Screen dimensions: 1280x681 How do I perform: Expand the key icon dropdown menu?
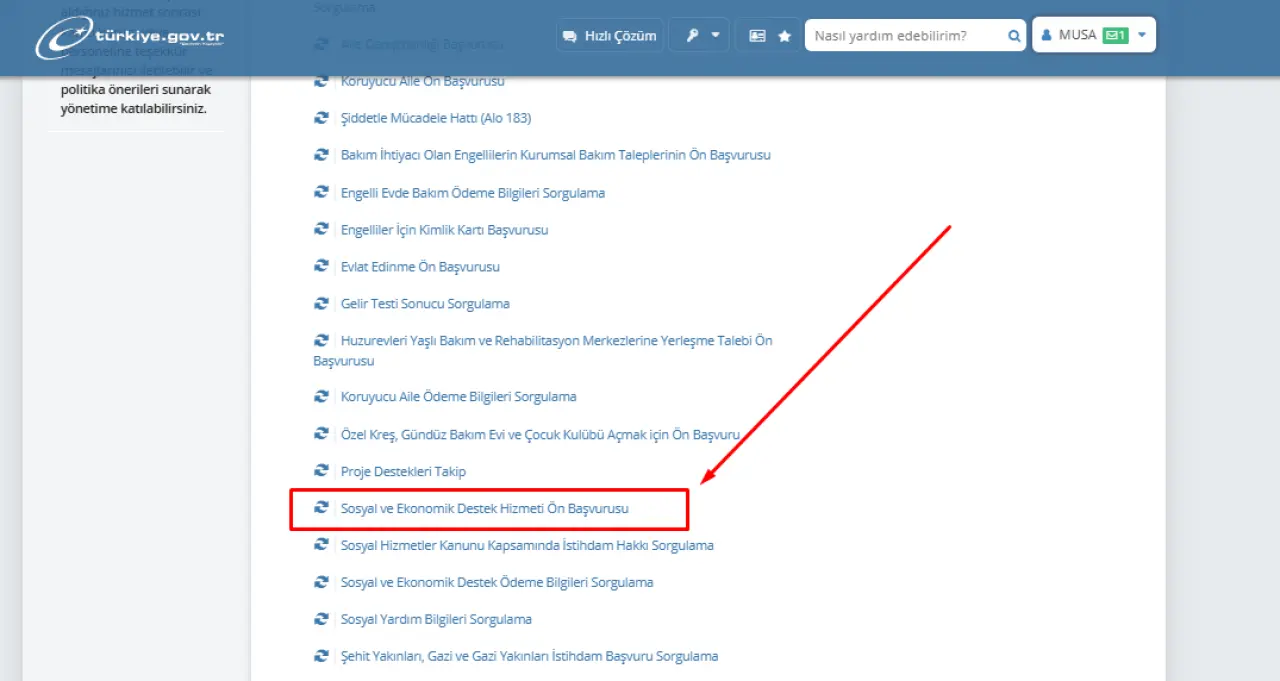(x=699, y=36)
